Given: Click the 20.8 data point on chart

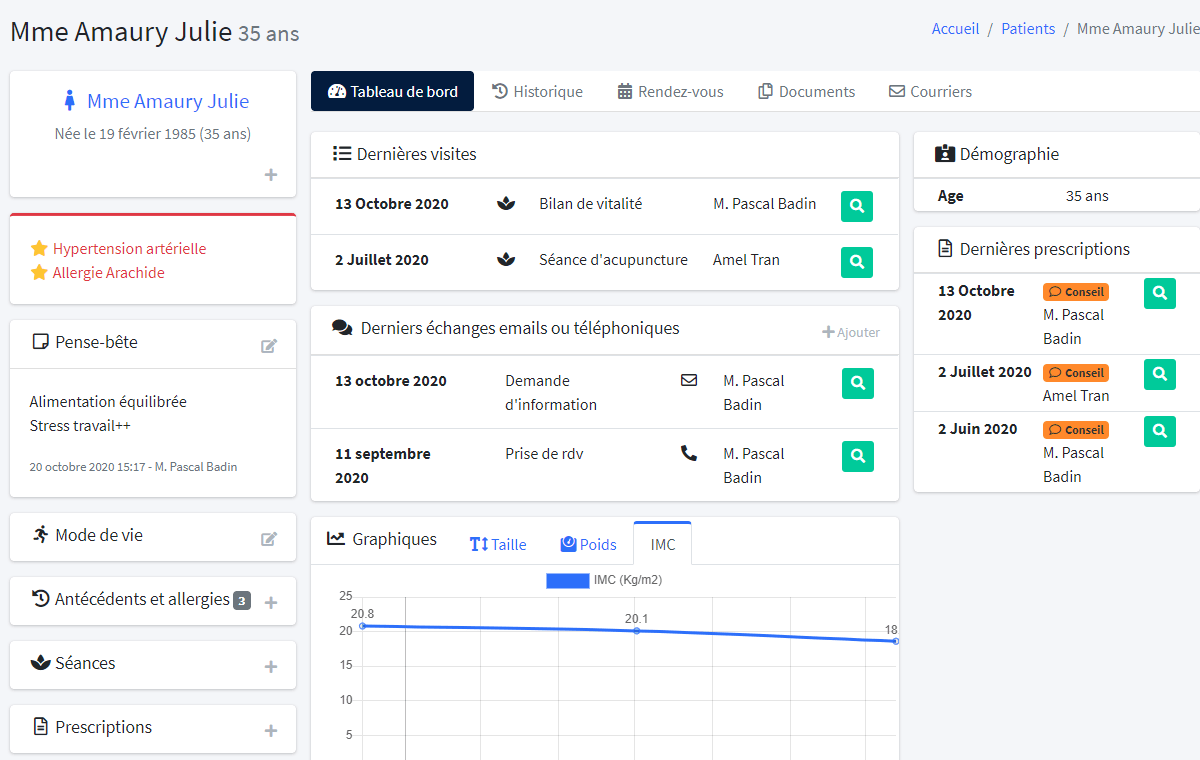Looking at the screenshot, I should click(x=362, y=626).
